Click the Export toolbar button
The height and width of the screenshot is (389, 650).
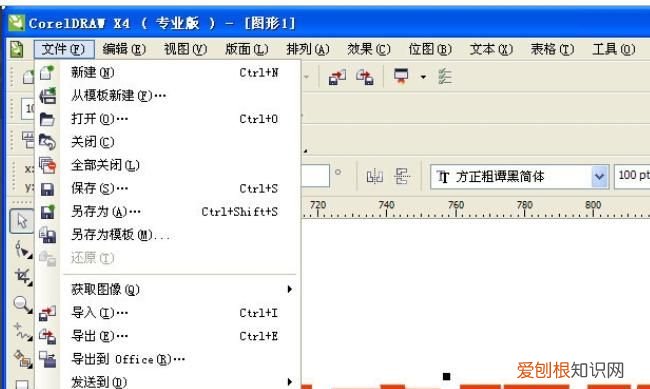[365, 77]
